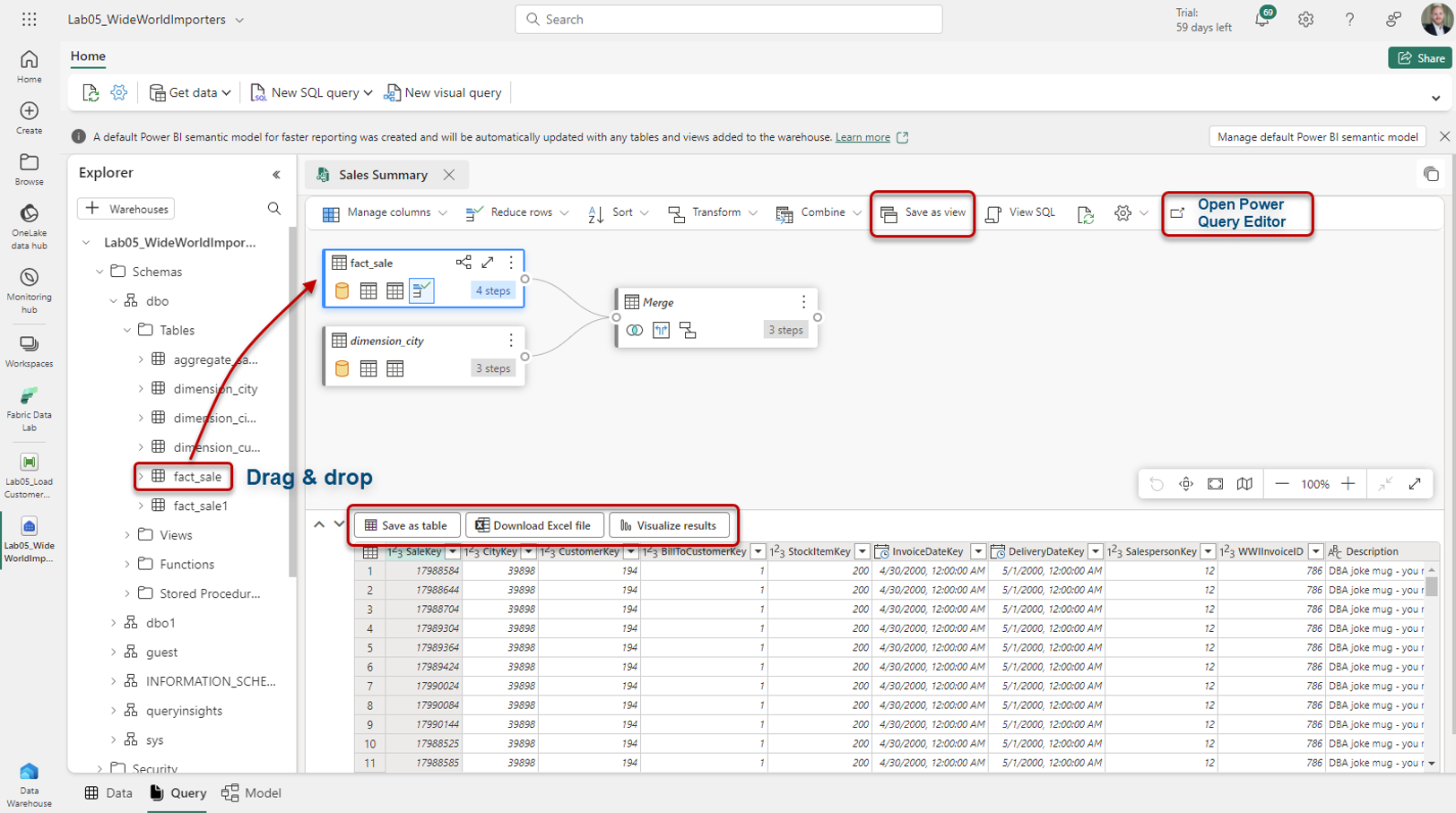Switch to the Model view tab
1456x813 pixels.
click(x=252, y=793)
